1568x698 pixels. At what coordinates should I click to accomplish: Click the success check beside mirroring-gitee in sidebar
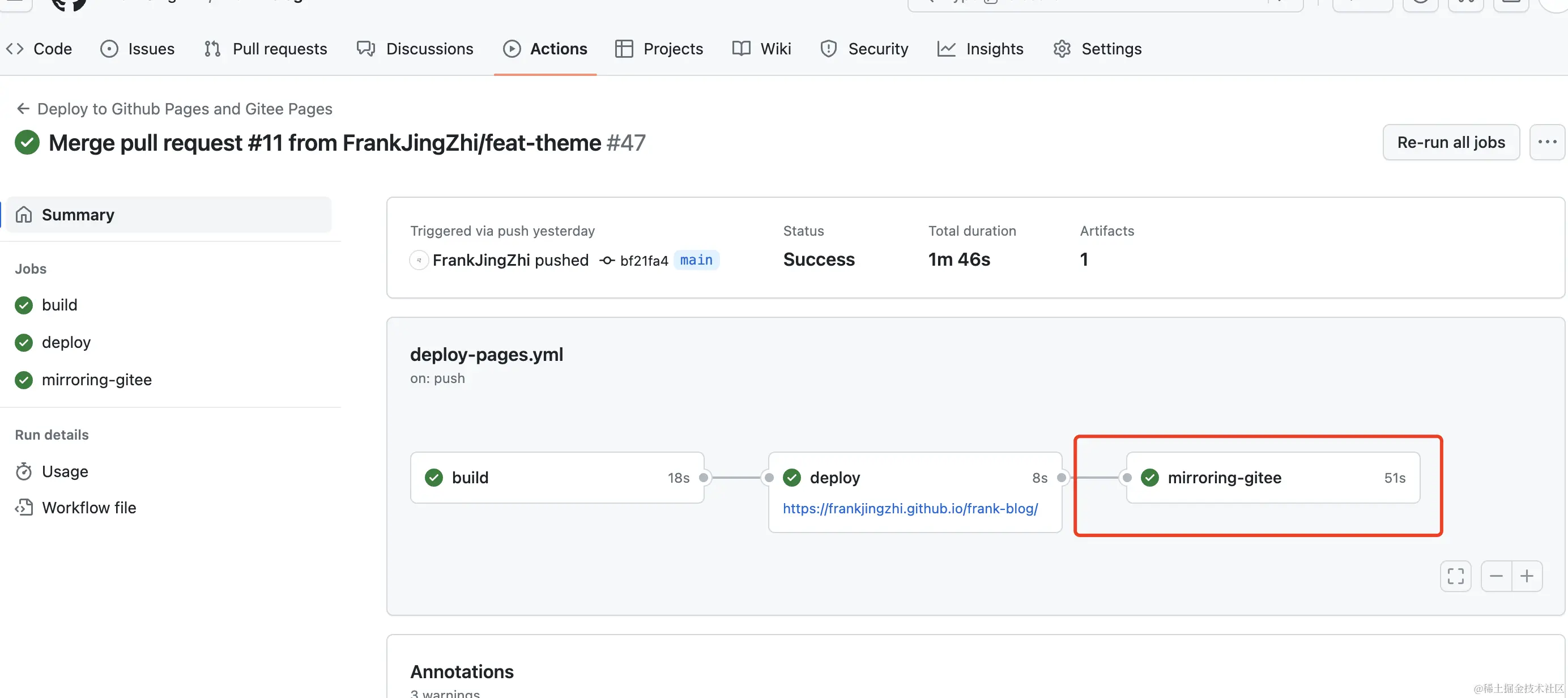[x=23, y=380]
